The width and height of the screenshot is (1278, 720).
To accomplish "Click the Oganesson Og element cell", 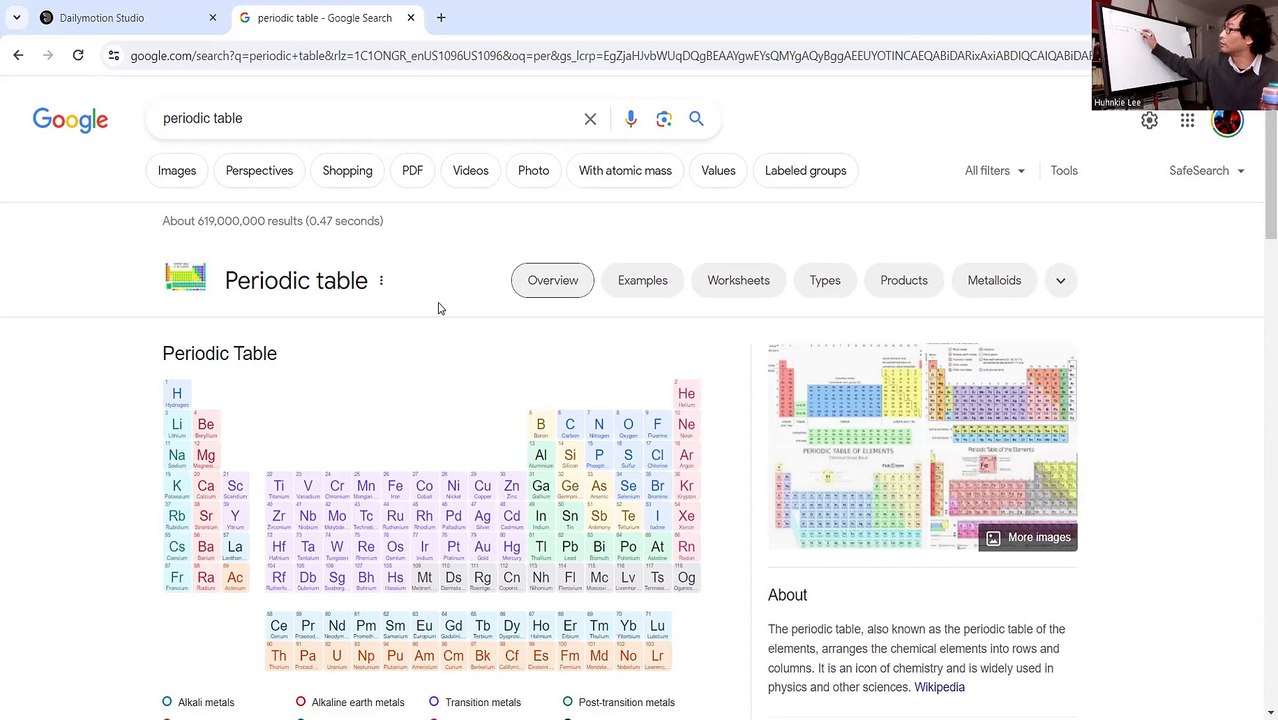I will tap(686, 579).
